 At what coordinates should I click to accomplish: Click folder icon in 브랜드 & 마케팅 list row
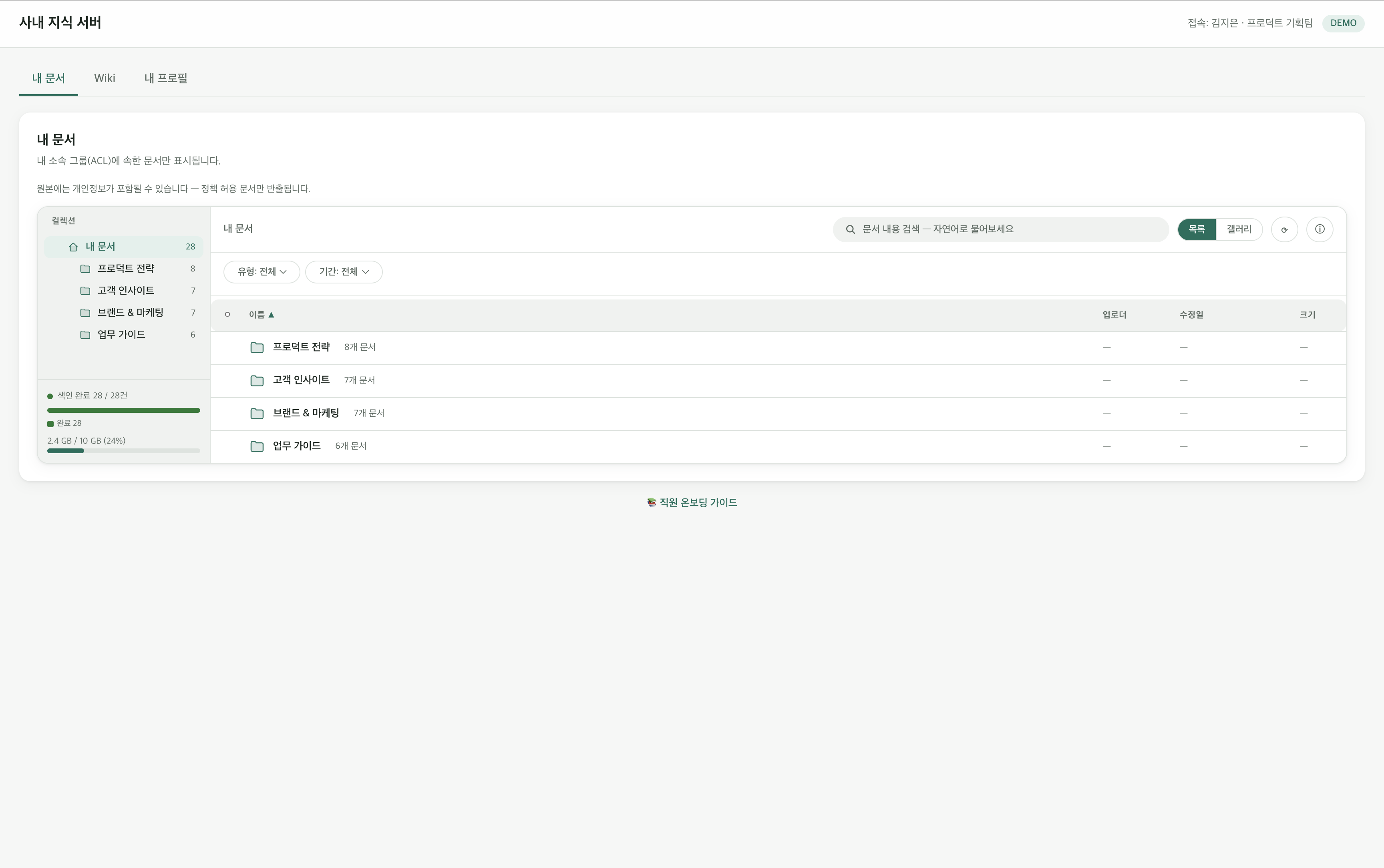click(257, 413)
